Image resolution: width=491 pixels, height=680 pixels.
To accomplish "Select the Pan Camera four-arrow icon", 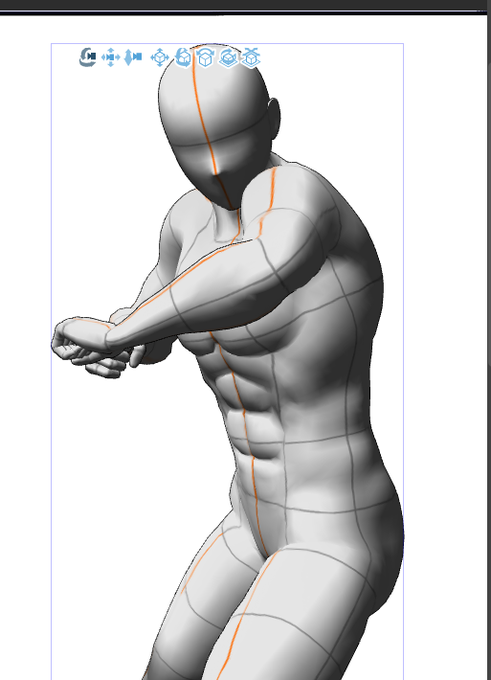I will point(111,57).
